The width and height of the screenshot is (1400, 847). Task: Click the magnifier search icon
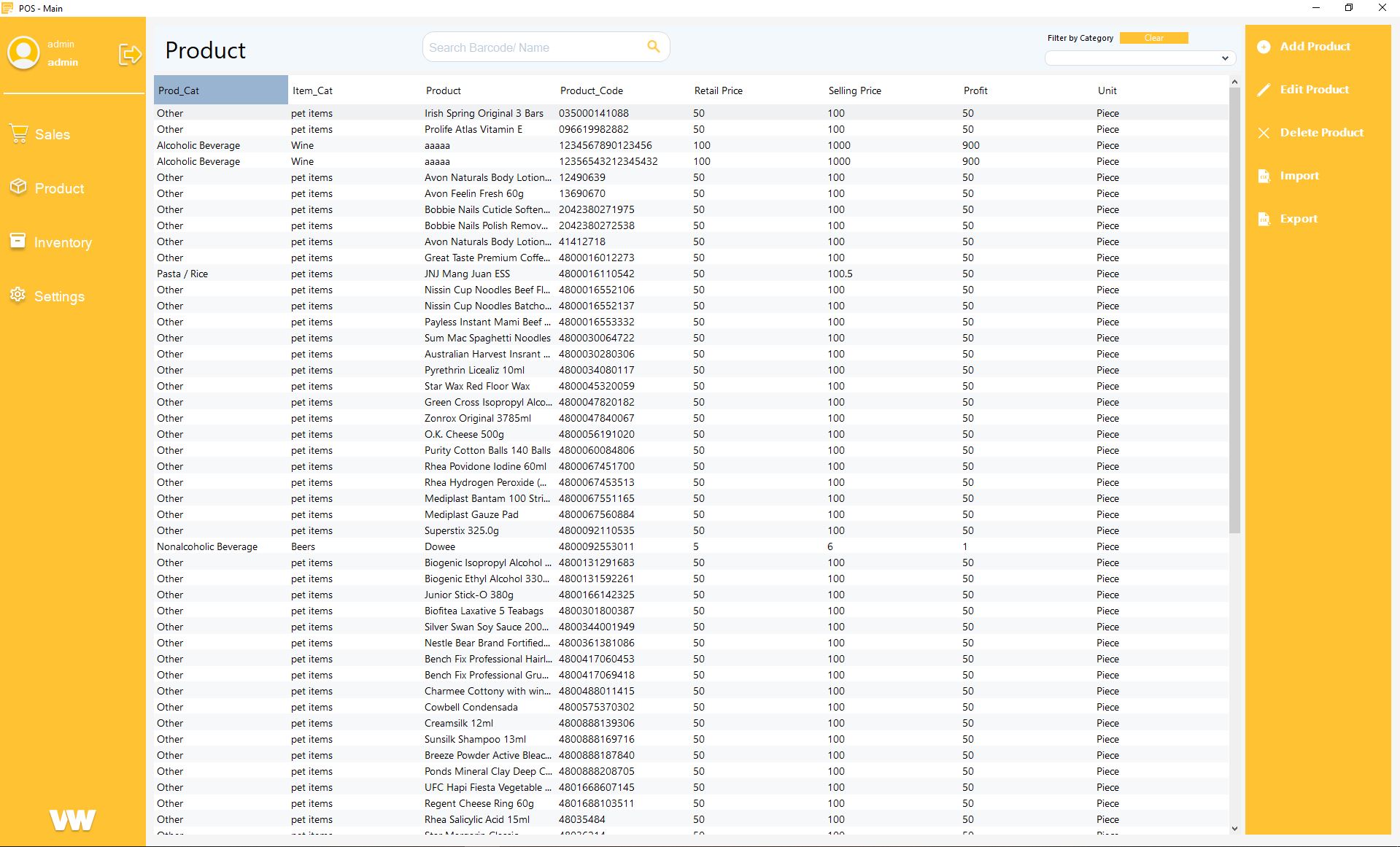tap(653, 47)
